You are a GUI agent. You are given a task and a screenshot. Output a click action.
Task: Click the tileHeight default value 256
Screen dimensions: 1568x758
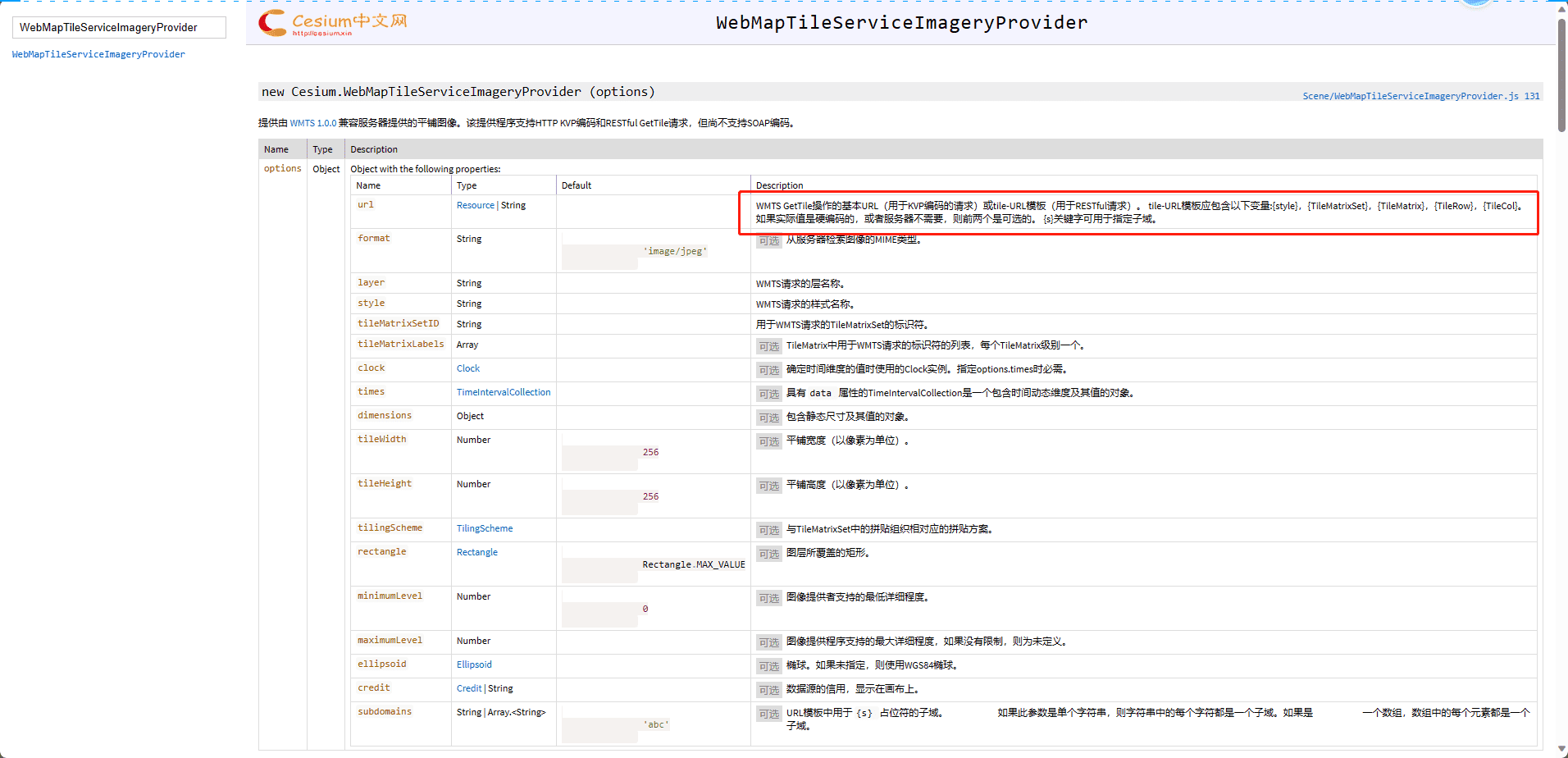pyautogui.click(x=650, y=496)
